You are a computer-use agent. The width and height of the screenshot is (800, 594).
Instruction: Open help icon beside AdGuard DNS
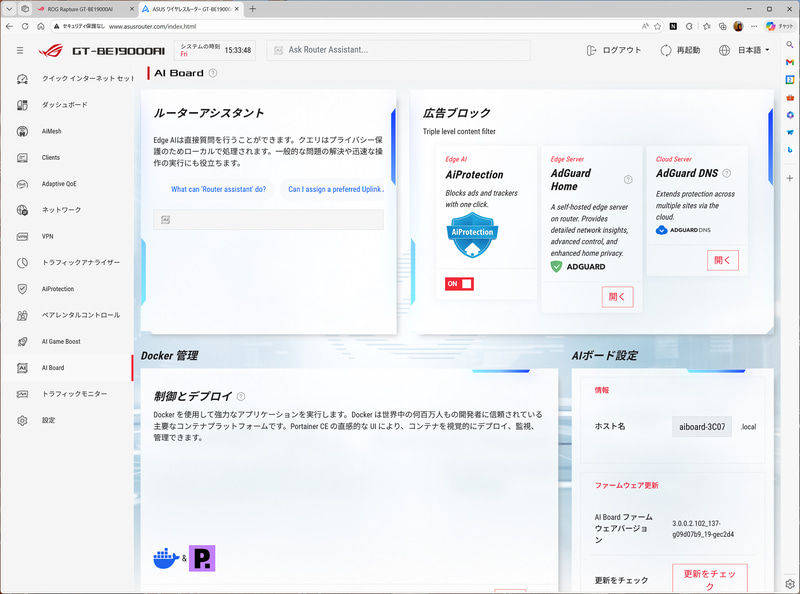click(727, 174)
